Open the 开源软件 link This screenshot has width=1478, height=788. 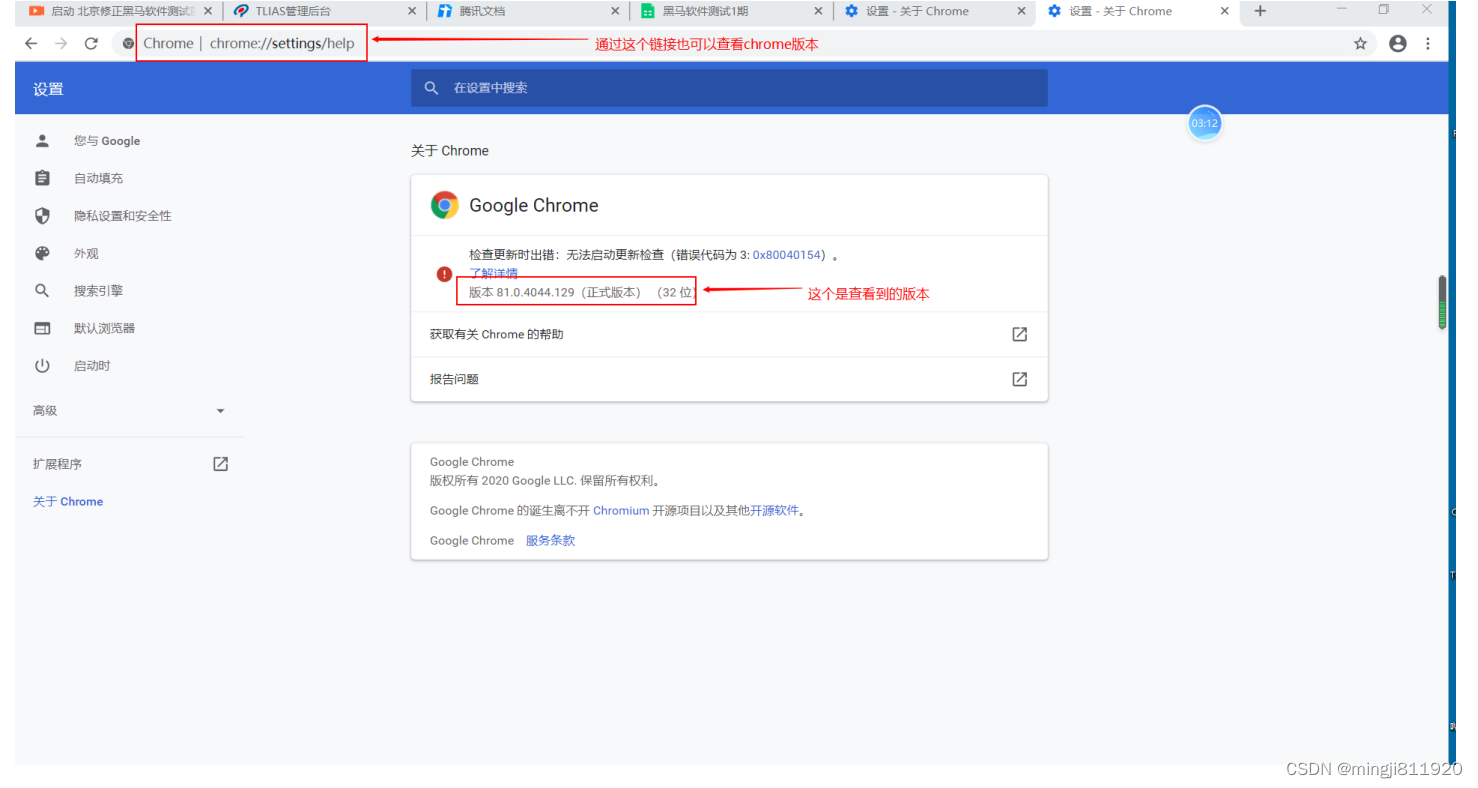pyautogui.click(x=775, y=510)
